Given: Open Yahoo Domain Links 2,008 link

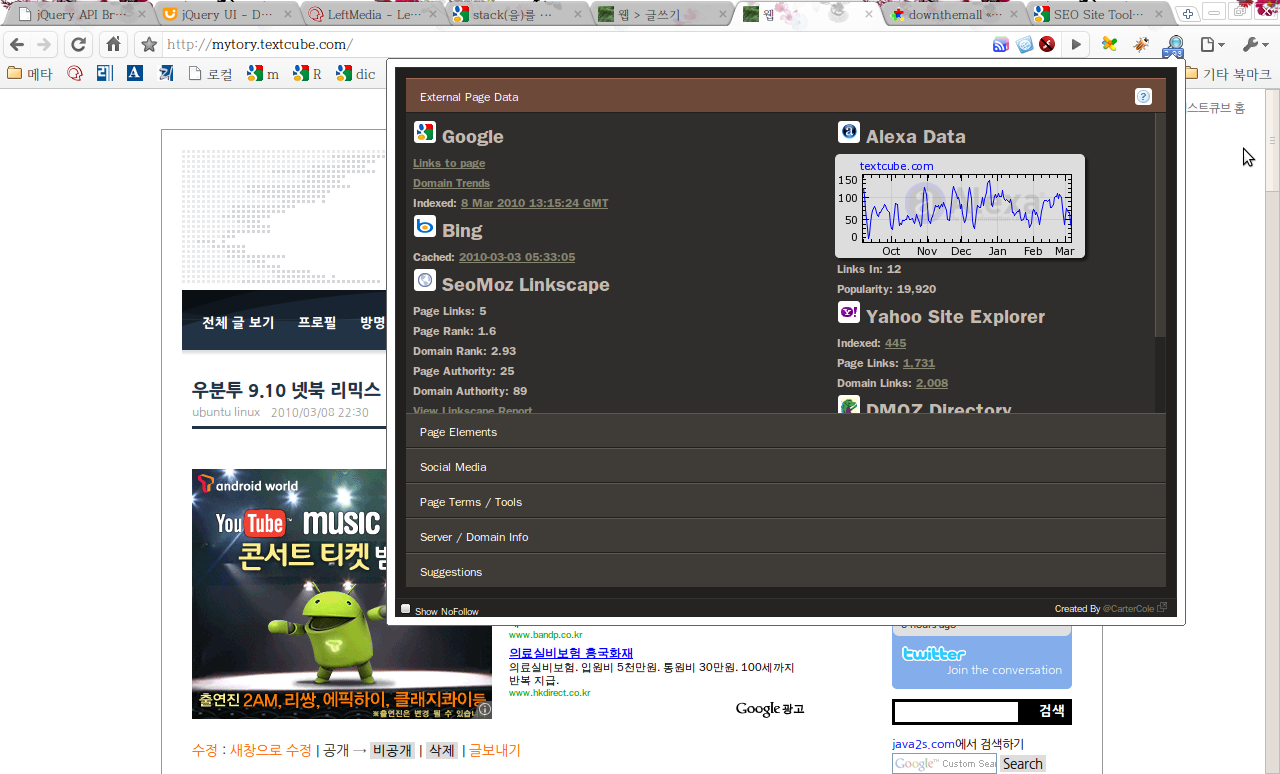Looking at the screenshot, I should [932, 383].
